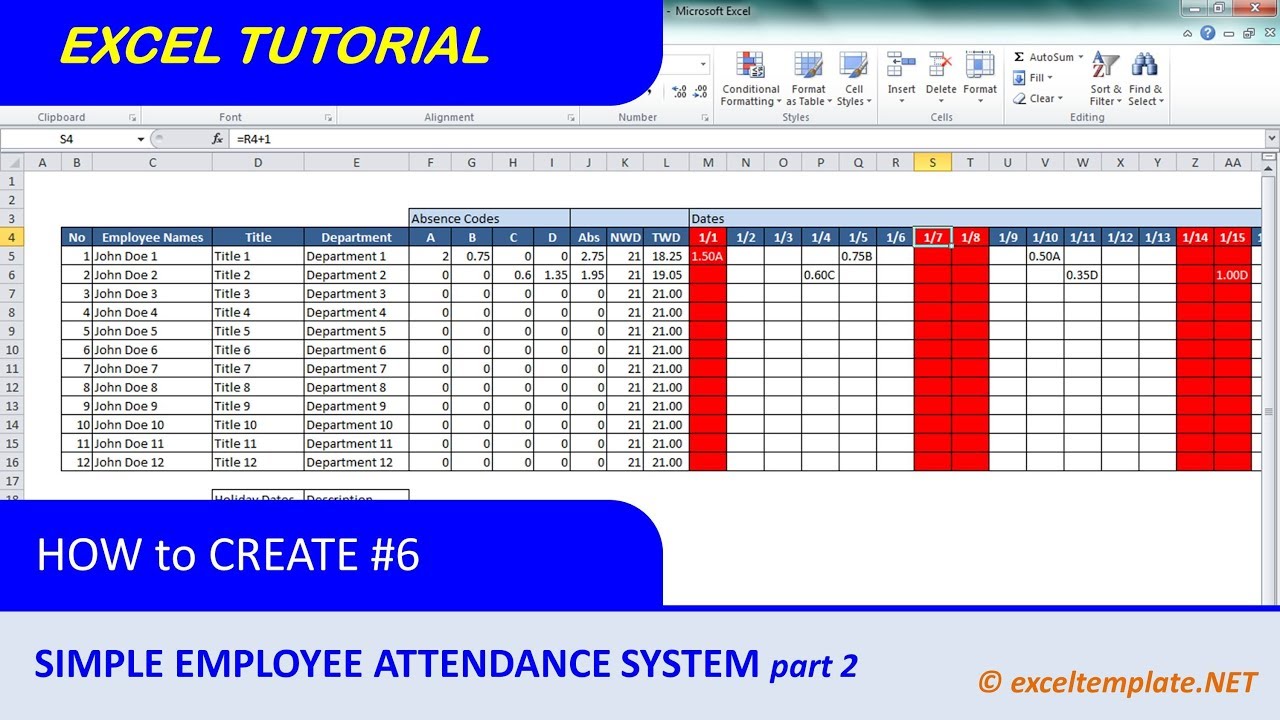Viewport: 1280px width, 720px height.
Task: Select row 10 header
Action: 12,350
